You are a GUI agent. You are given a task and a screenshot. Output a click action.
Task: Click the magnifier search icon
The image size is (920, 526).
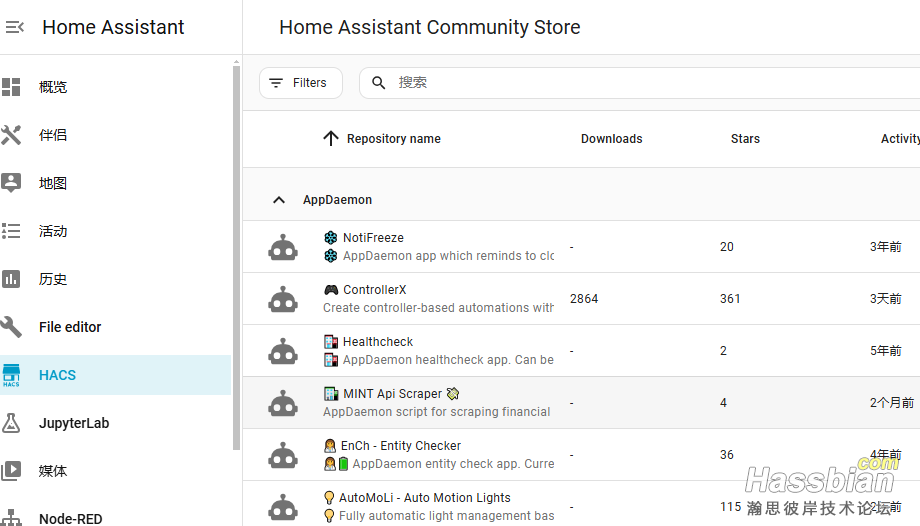379,83
